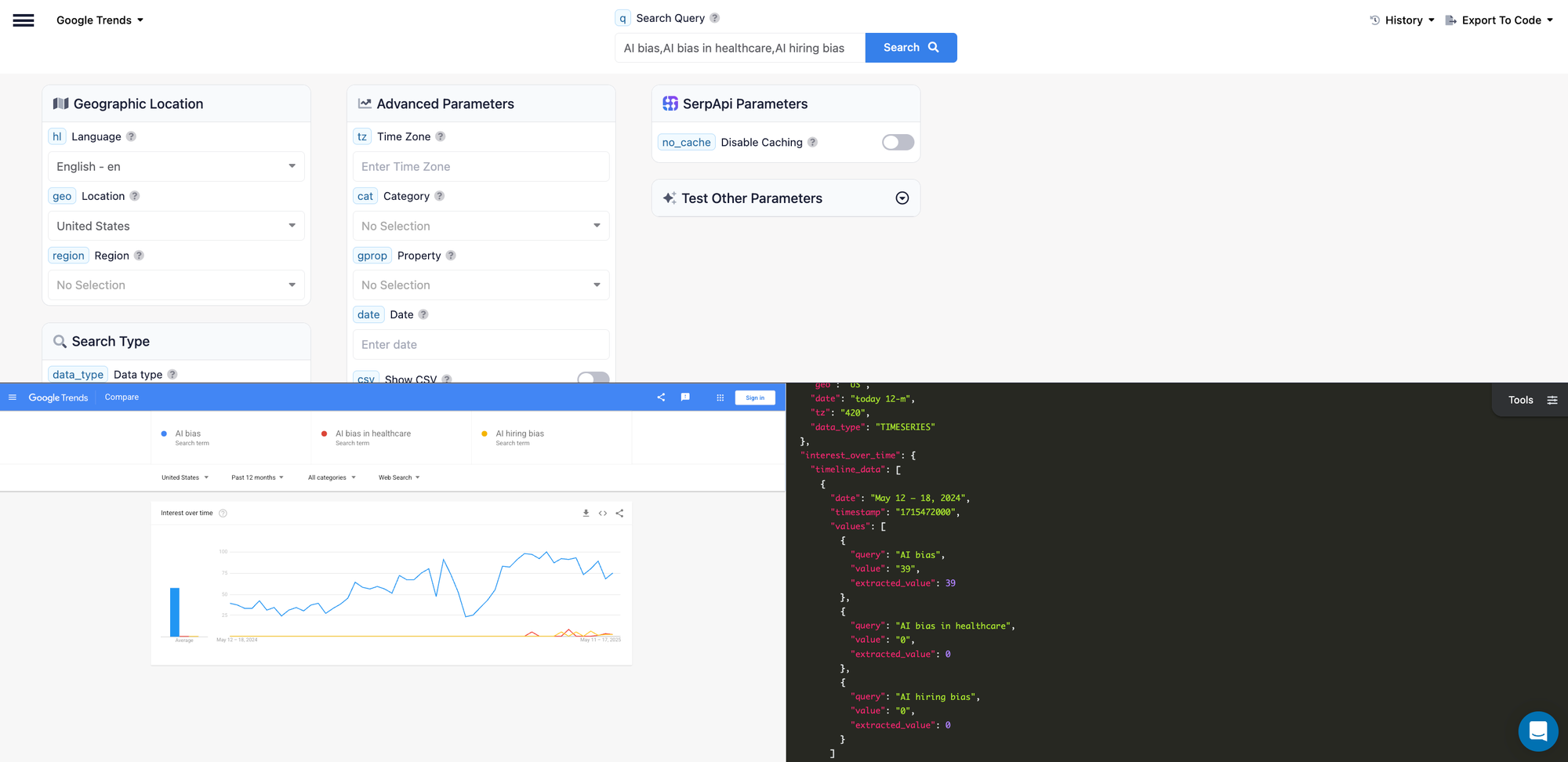
Task: Click the Data type help icon
Action: click(x=172, y=375)
